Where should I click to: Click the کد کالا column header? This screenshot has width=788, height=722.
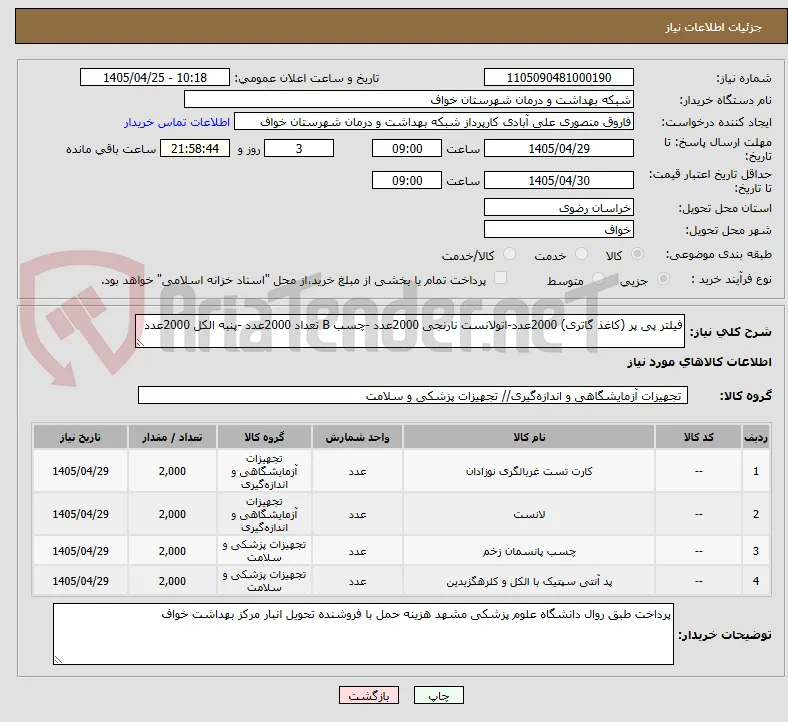699,437
